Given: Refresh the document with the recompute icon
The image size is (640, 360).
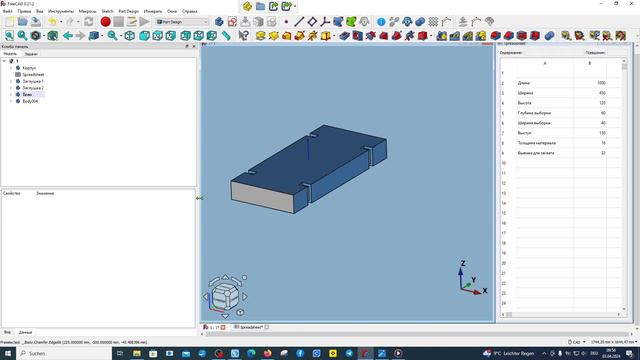Looking at the screenshot, I should tap(89, 22).
